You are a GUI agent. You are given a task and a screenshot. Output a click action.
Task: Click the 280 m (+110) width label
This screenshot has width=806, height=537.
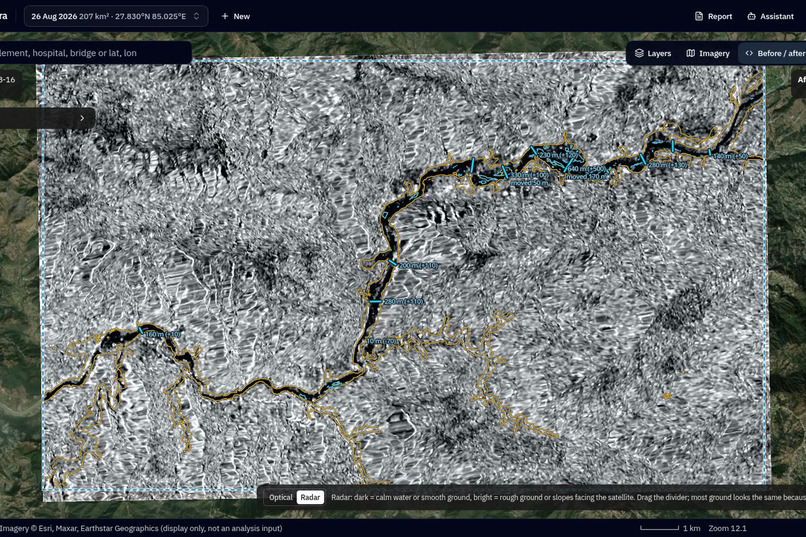pyautogui.click(x=404, y=301)
